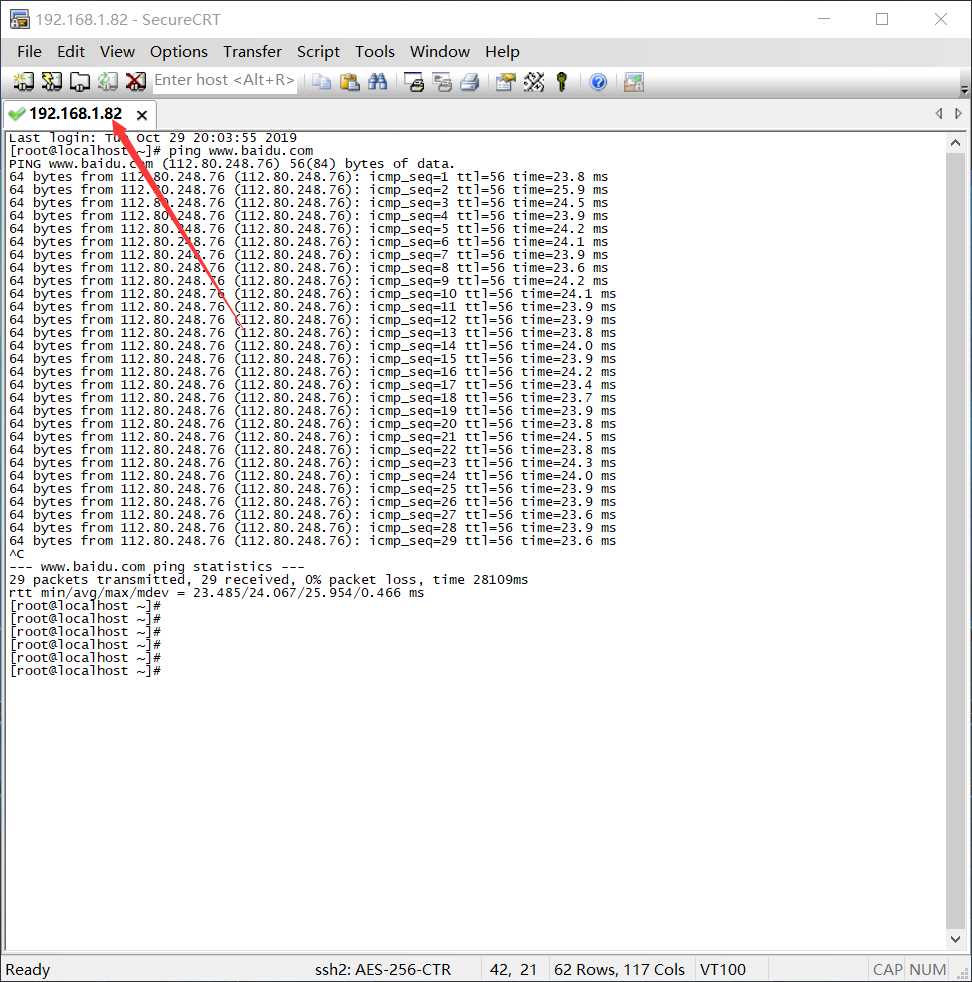The height and width of the screenshot is (982, 972).
Task: Close the SecureCRT window
Action: pos(941,19)
